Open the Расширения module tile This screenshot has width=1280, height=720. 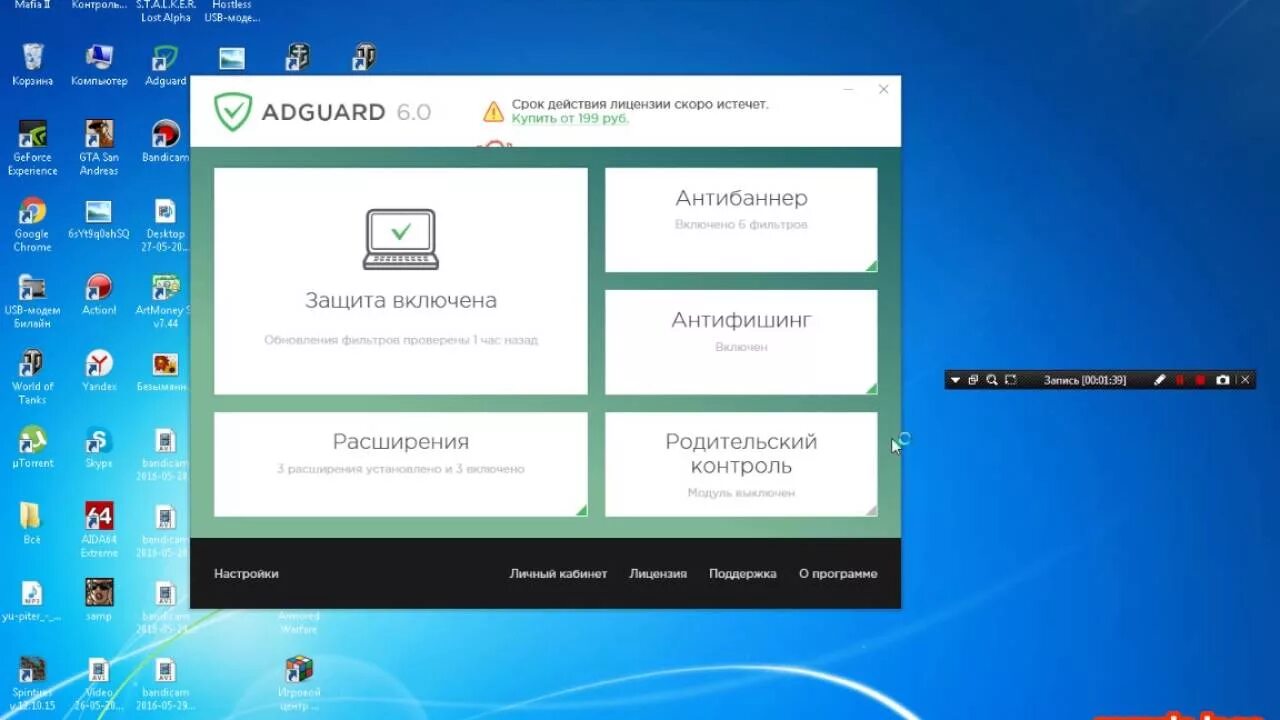(x=401, y=465)
